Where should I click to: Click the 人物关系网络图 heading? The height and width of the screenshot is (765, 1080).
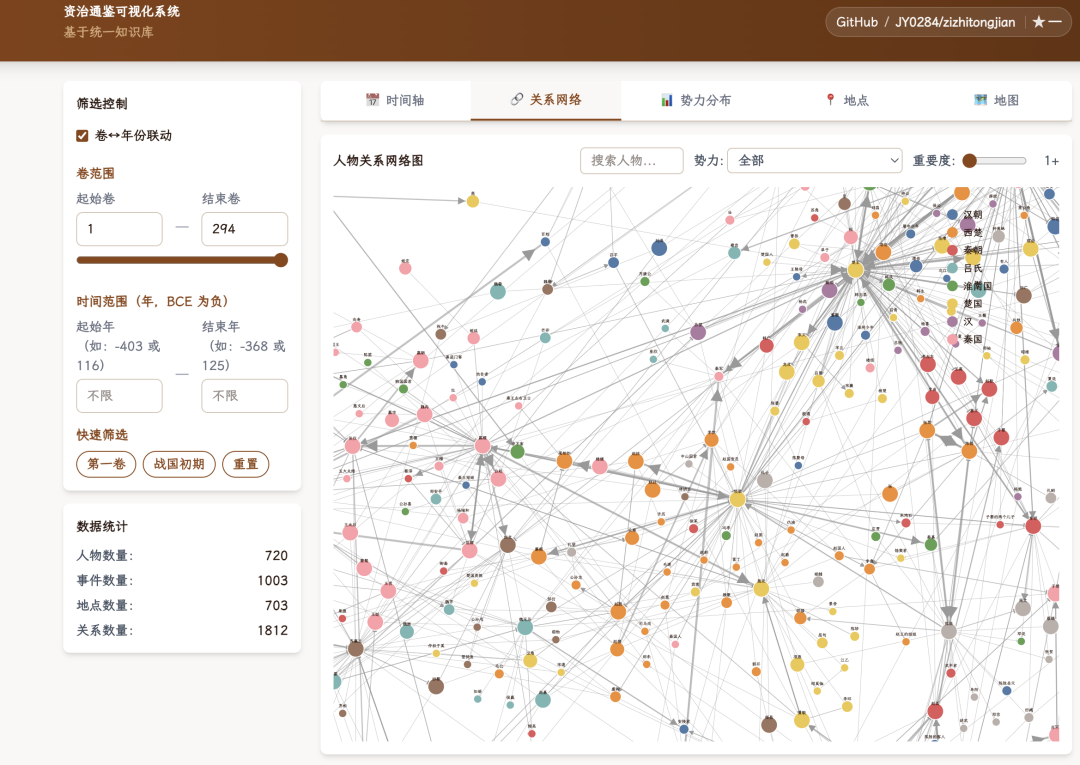click(378, 160)
